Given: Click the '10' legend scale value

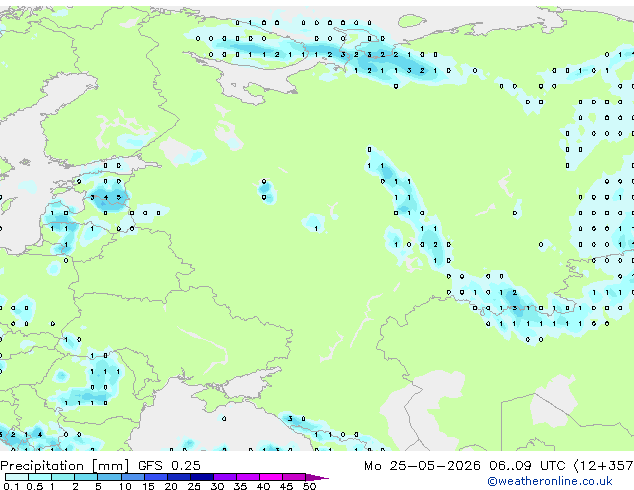Looking at the screenshot, I should point(125,486).
